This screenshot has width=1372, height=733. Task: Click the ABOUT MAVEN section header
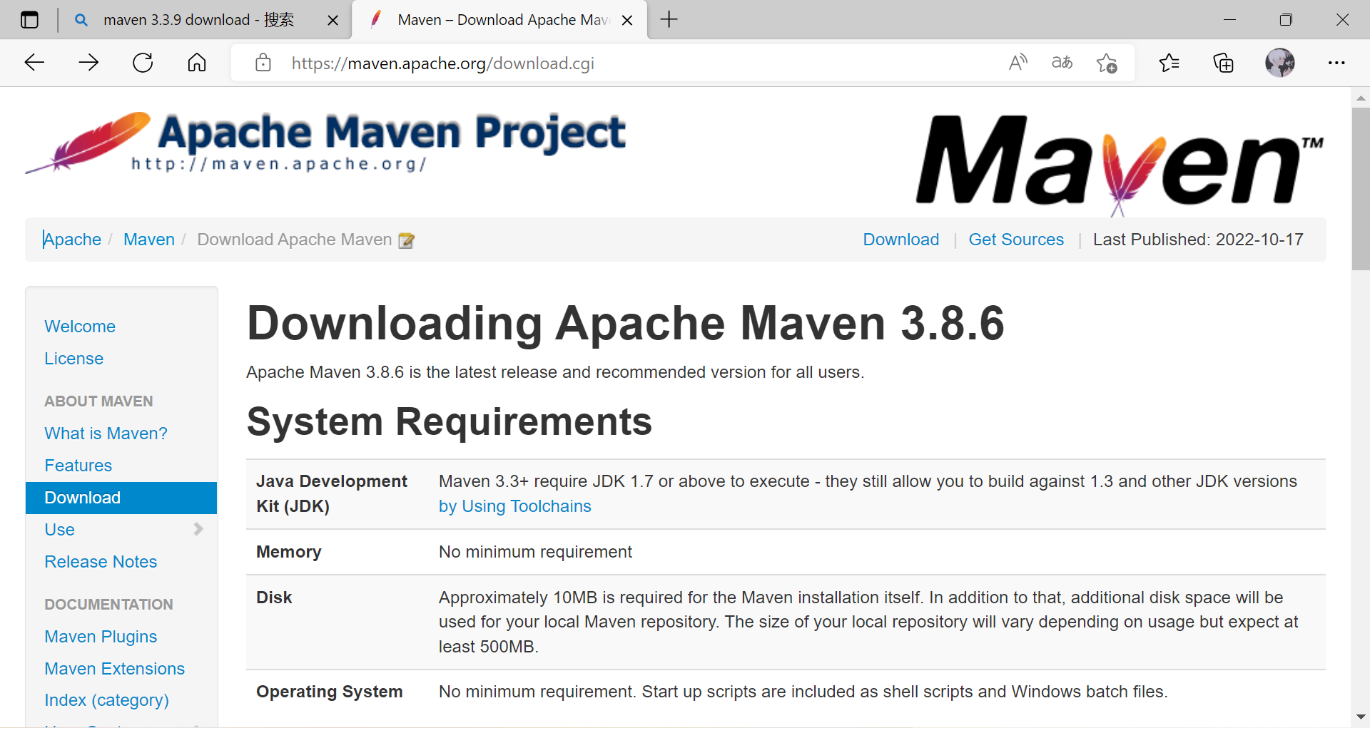click(x=99, y=401)
